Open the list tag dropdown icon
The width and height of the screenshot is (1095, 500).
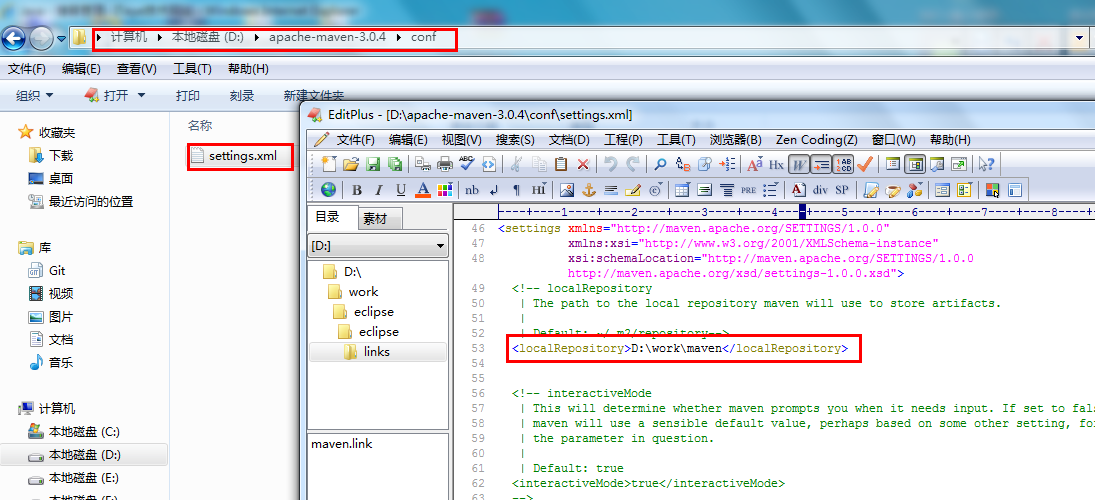[x=771, y=189]
